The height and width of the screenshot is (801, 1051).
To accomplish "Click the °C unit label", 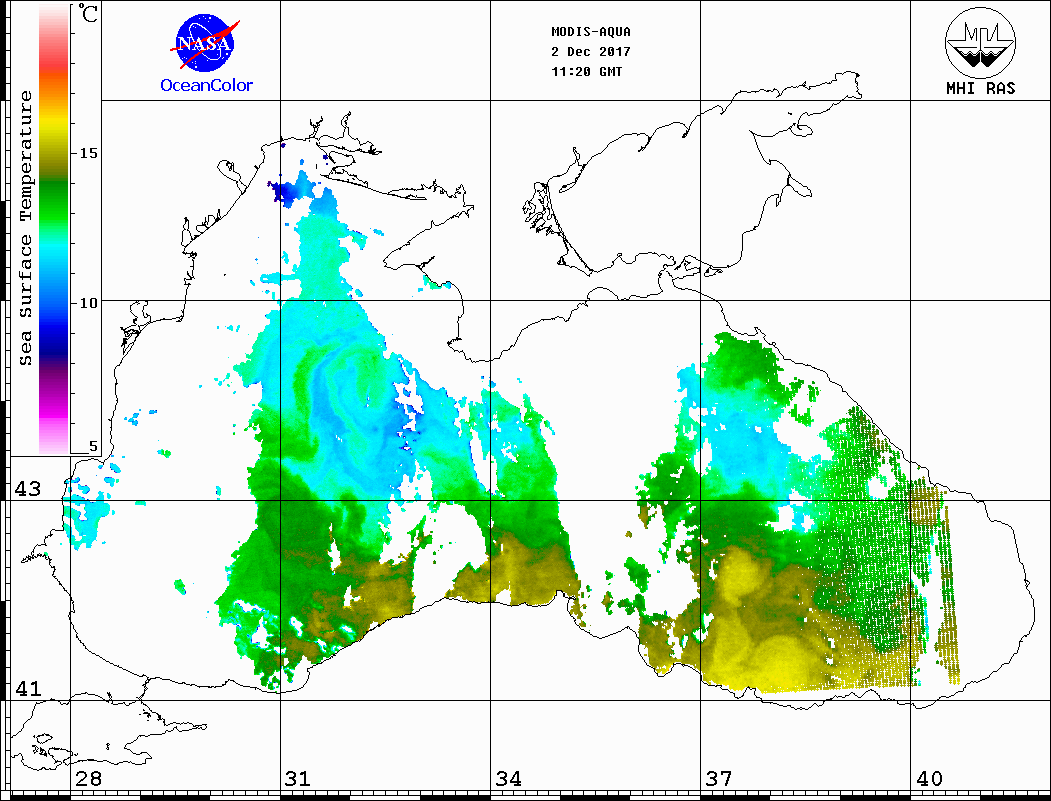I will coord(88,13).
